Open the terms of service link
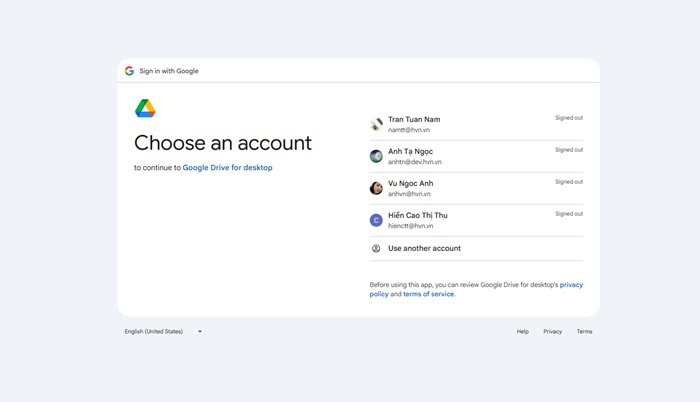700x402 pixels. [428, 294]
